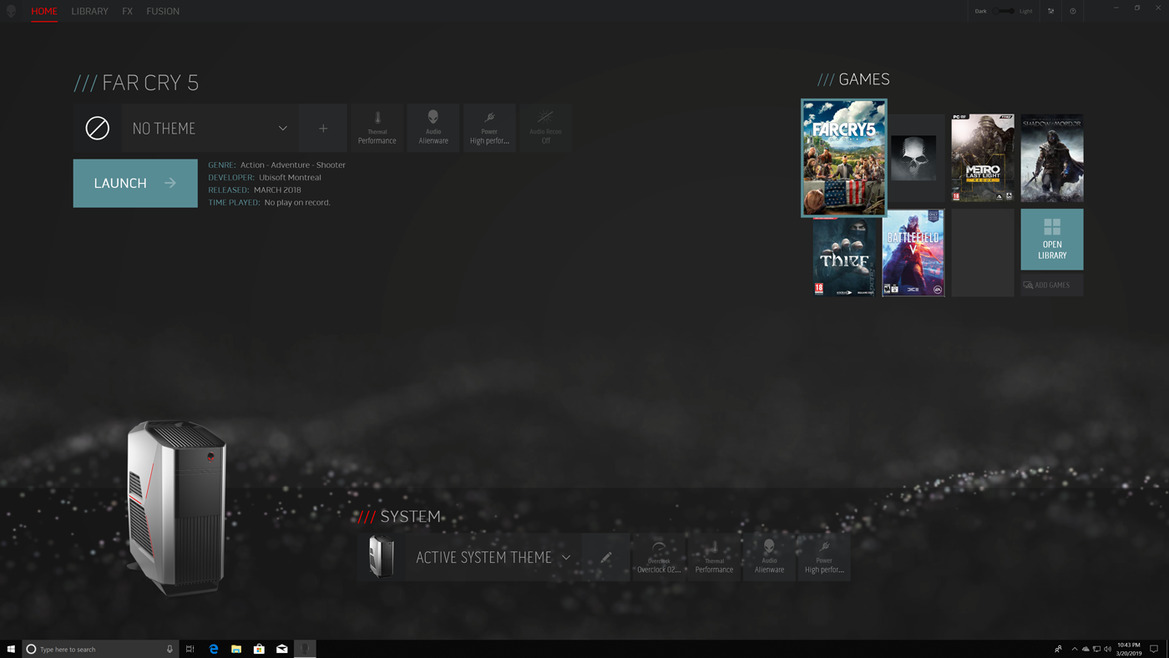The image size is (1169, 658).
Task: Open File Explorer from taskbar
Action: click(236, 649)
